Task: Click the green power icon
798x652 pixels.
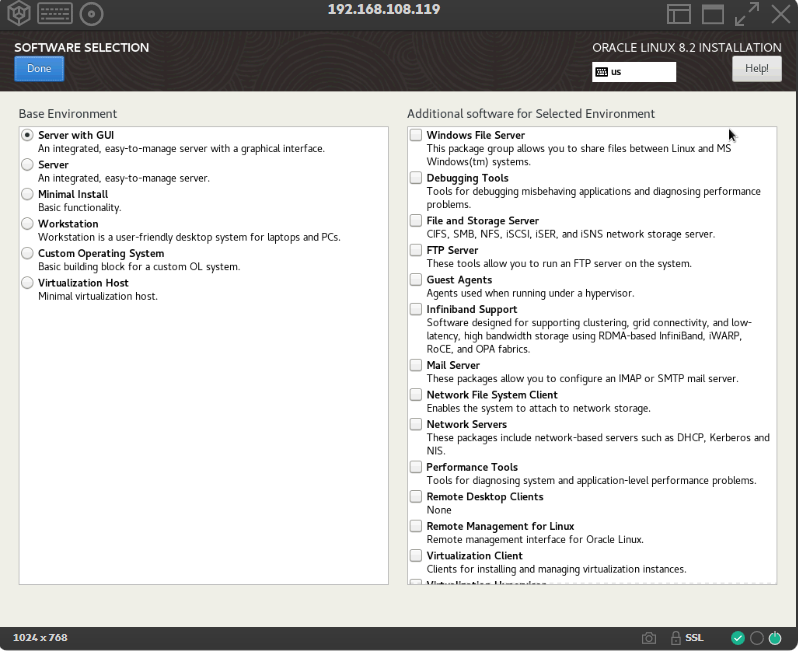Action: 775,638
